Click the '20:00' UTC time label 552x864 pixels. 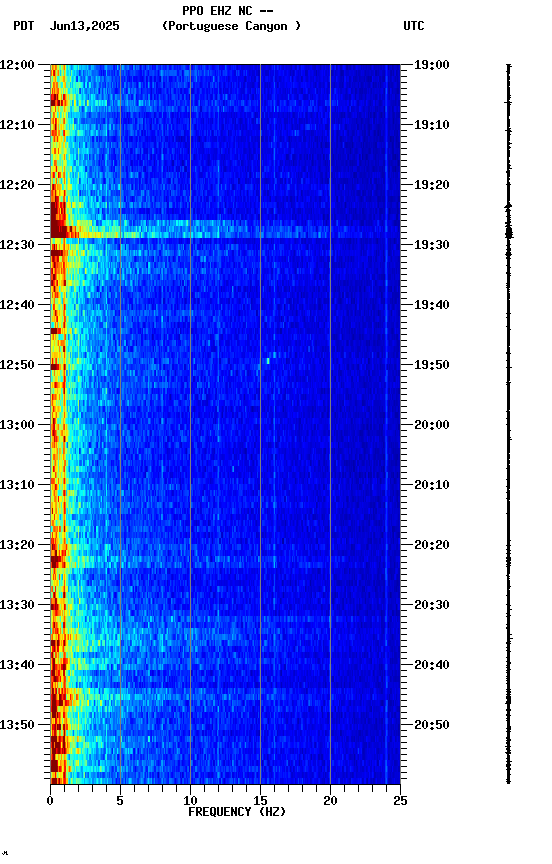pos(432,425)
